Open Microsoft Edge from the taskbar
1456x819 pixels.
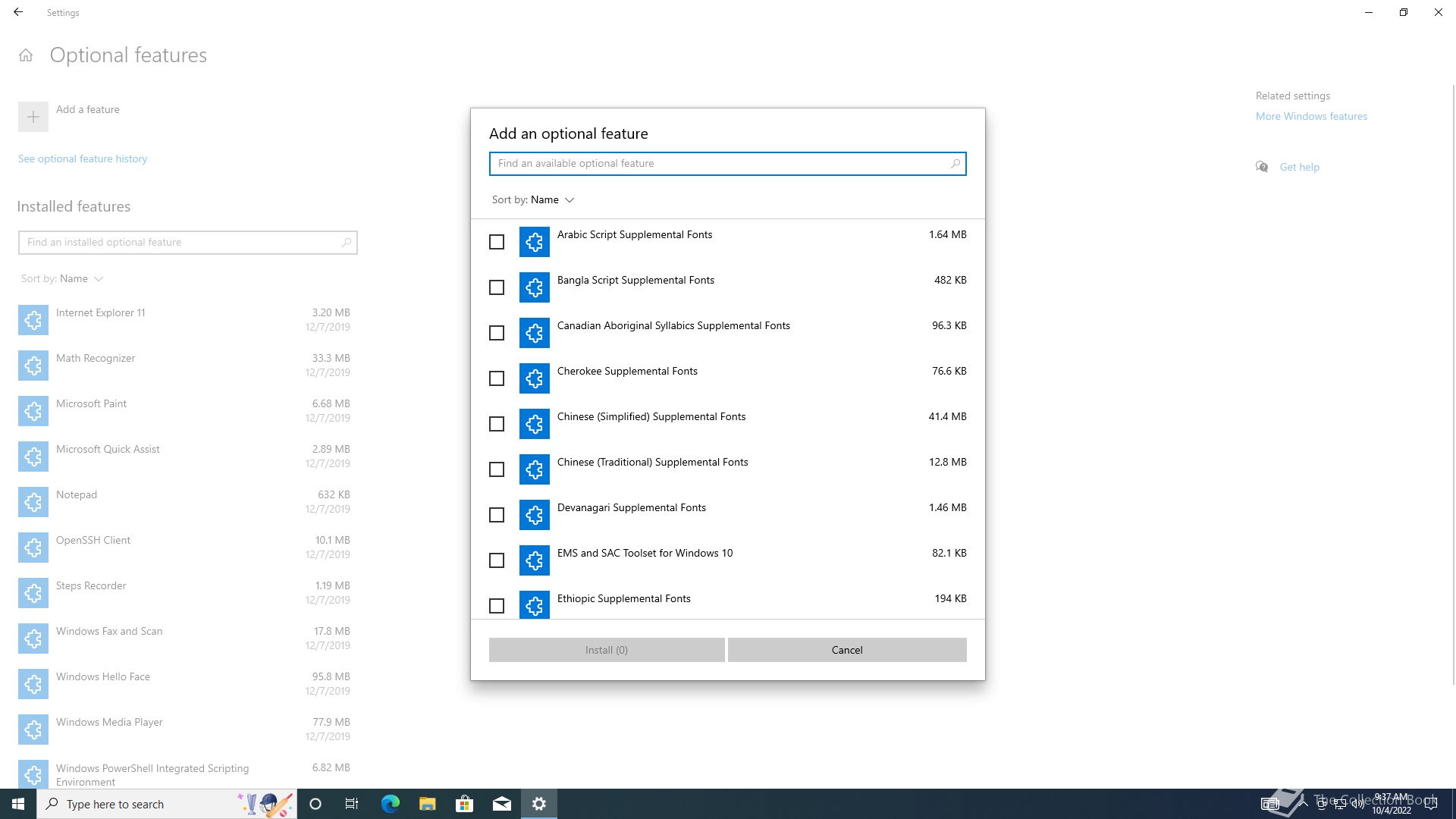tap(390, 804)
